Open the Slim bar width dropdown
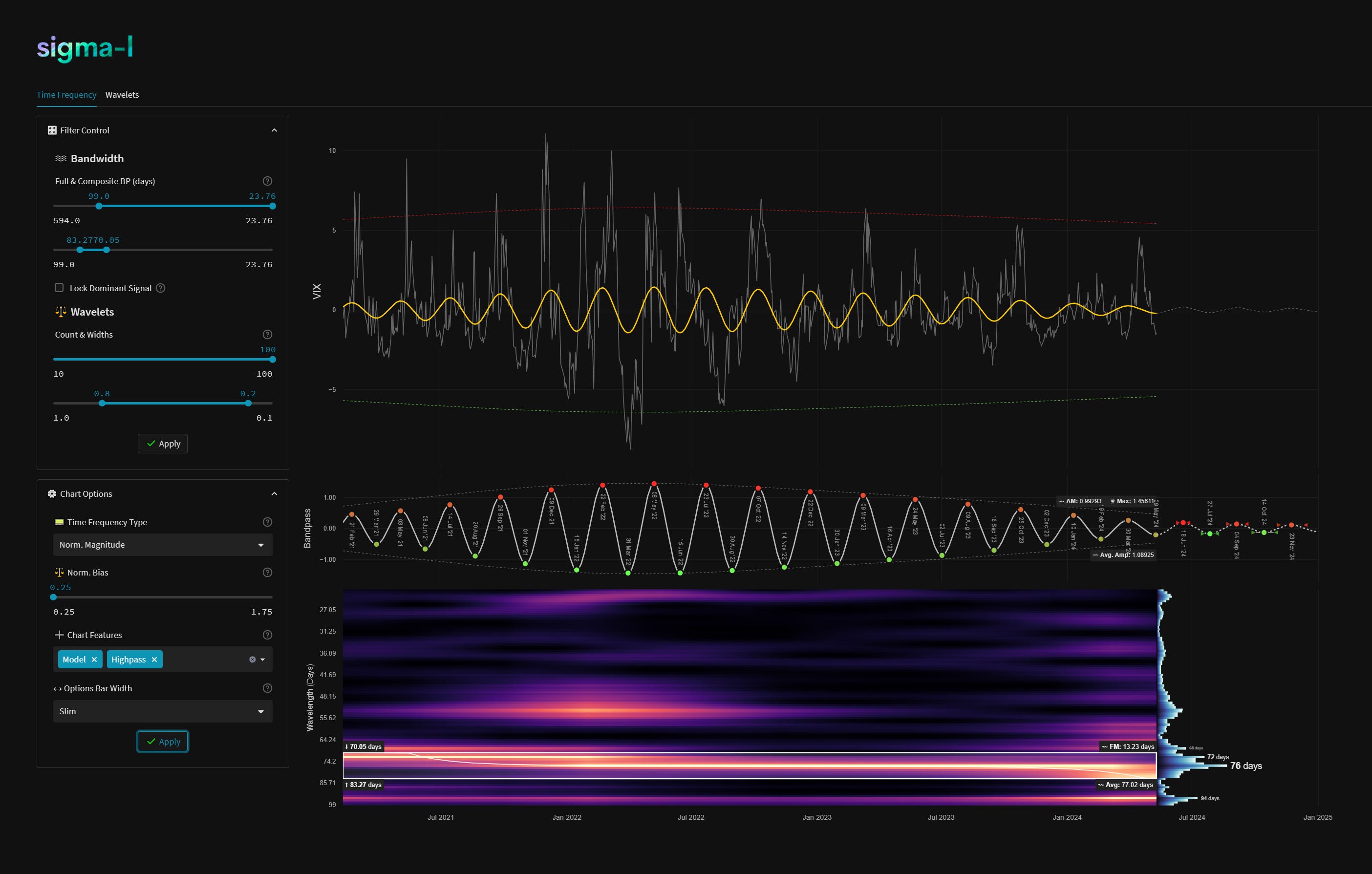 pyautogui.click(x=163, y=711)
